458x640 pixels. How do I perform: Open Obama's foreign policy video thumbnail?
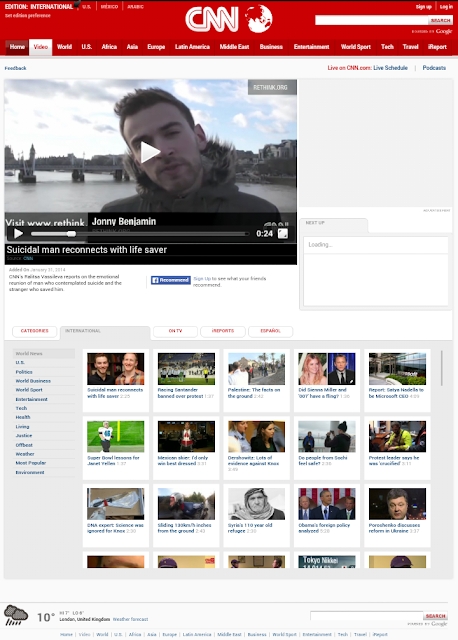click(x=327, y=504)
